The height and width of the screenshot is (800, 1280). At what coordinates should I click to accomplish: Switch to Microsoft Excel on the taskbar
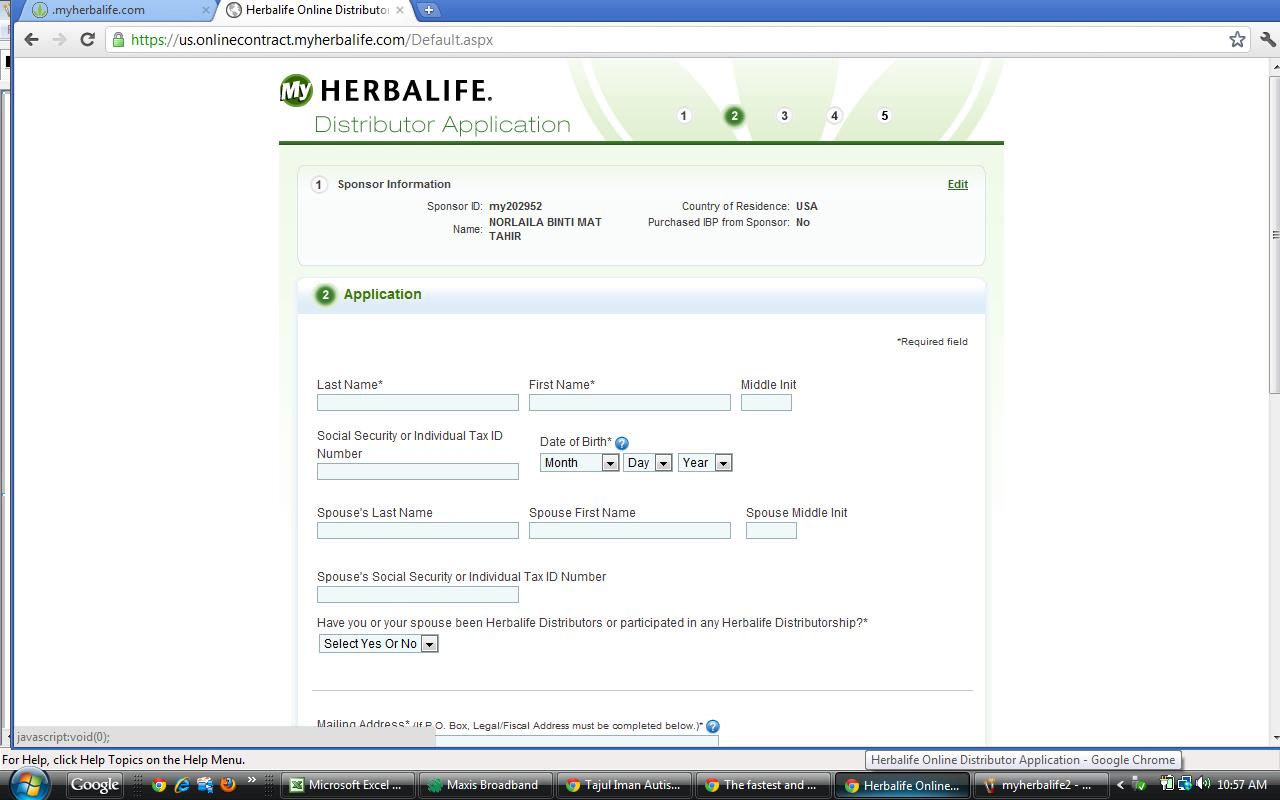(347, 784)
